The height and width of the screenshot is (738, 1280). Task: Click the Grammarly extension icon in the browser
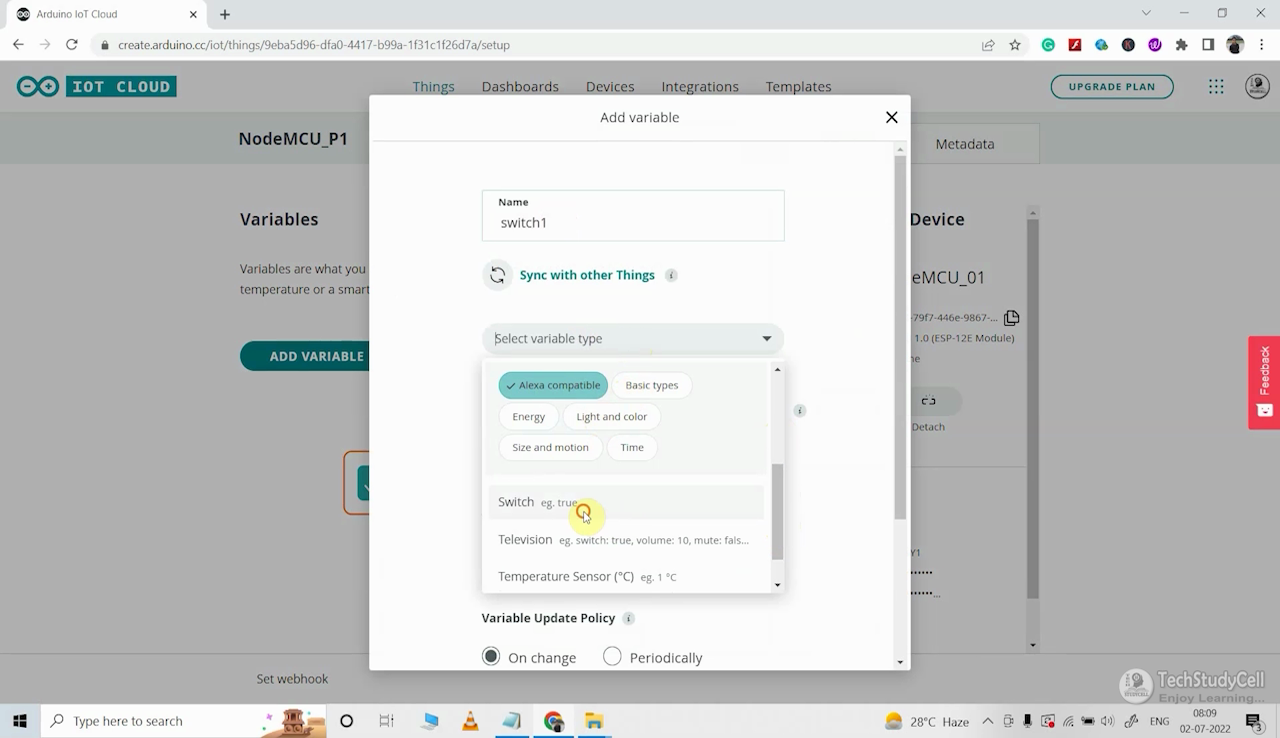1048,45
